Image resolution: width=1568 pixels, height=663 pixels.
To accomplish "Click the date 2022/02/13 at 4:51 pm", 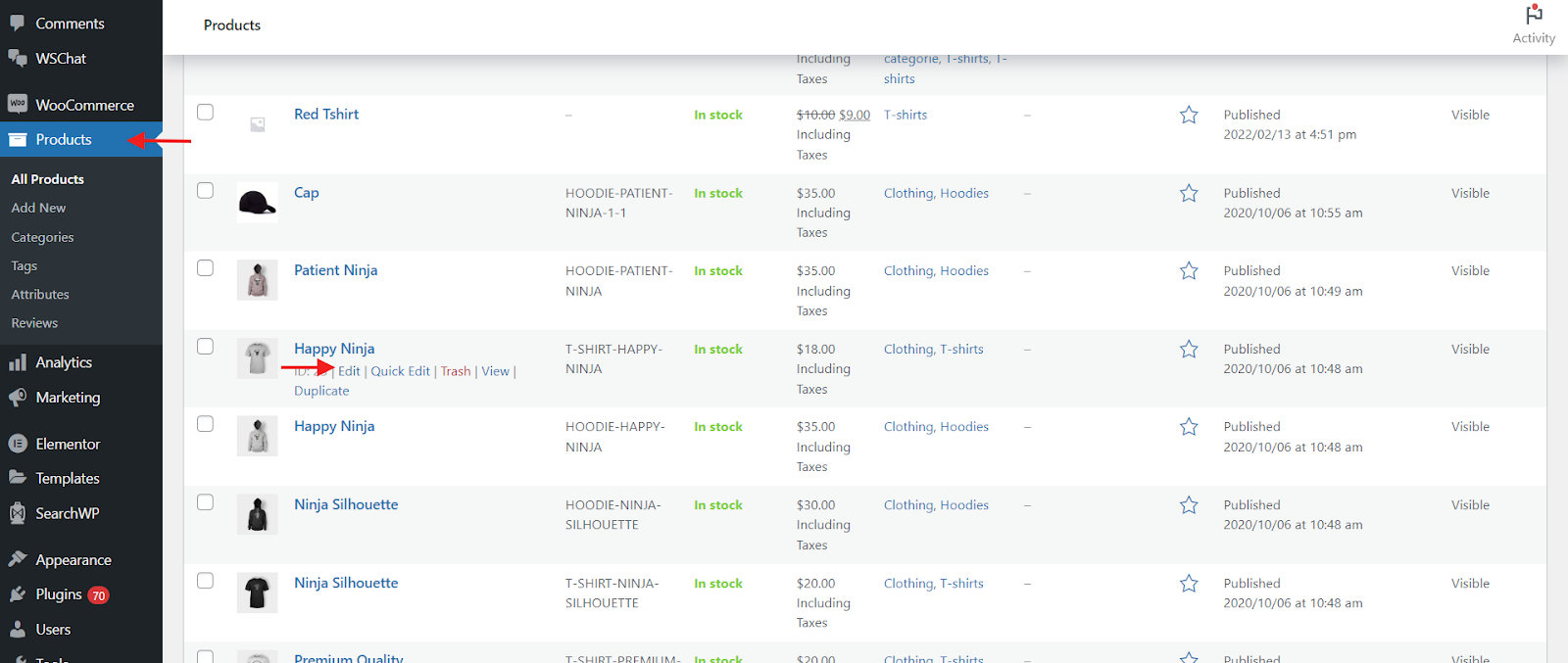I will click(1290, 134).
